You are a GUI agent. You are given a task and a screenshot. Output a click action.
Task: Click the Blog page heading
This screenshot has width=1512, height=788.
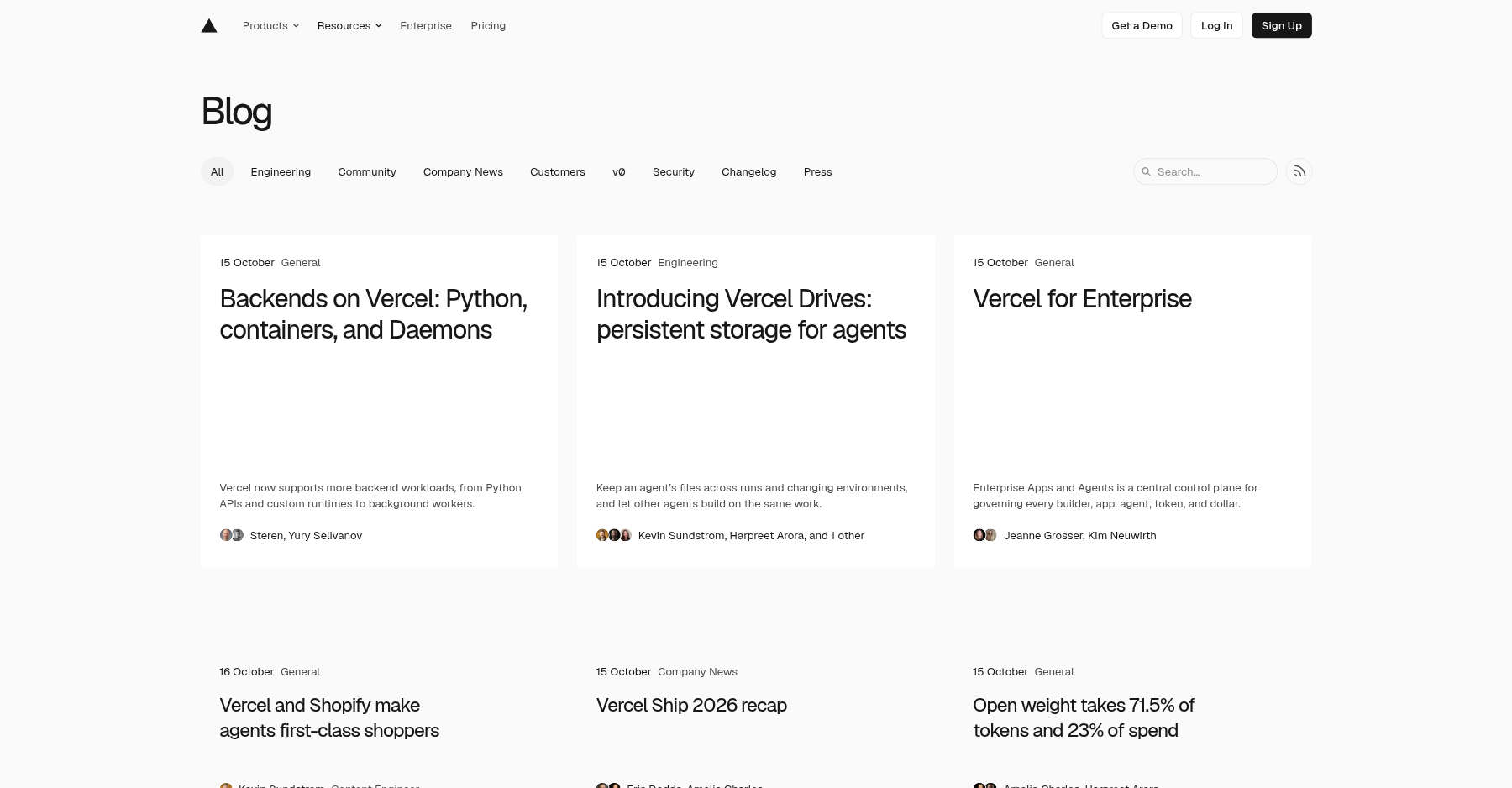236,112
